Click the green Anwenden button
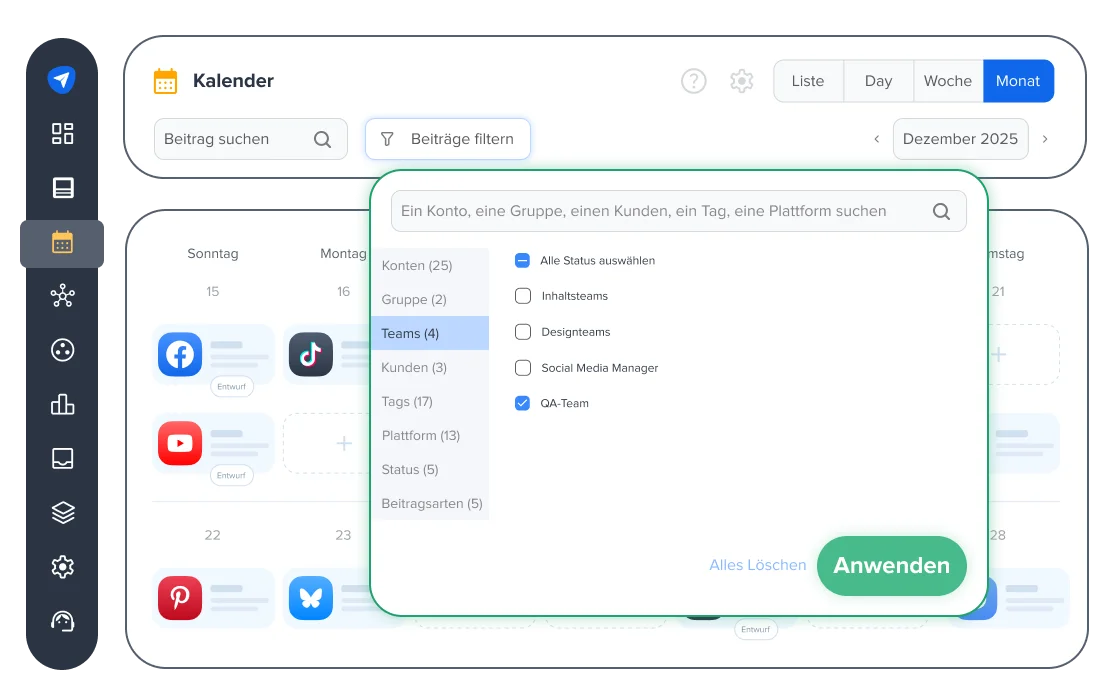The height and width of the screenshot is (696, 1108). [891, 565]
